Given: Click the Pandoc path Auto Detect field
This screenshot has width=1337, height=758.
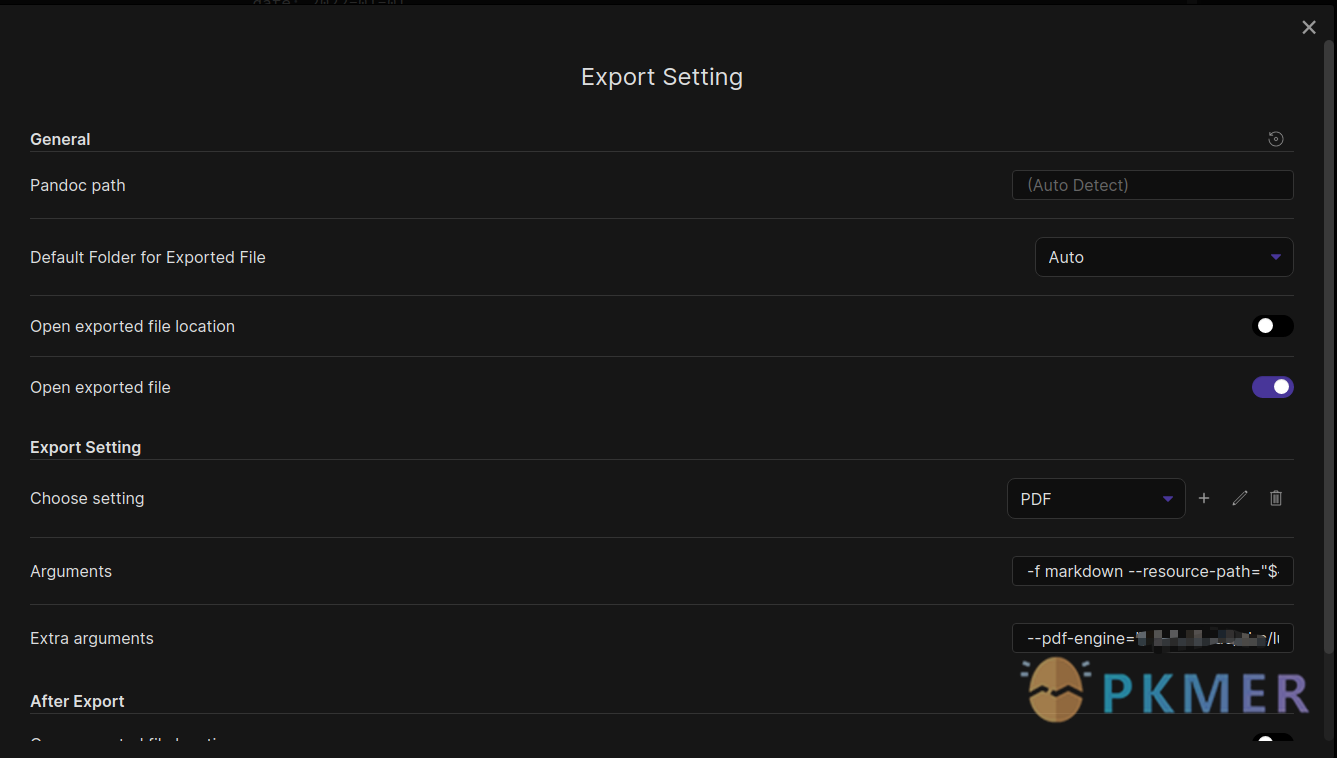Looking at the screenshot, I should pos(1152,185).
